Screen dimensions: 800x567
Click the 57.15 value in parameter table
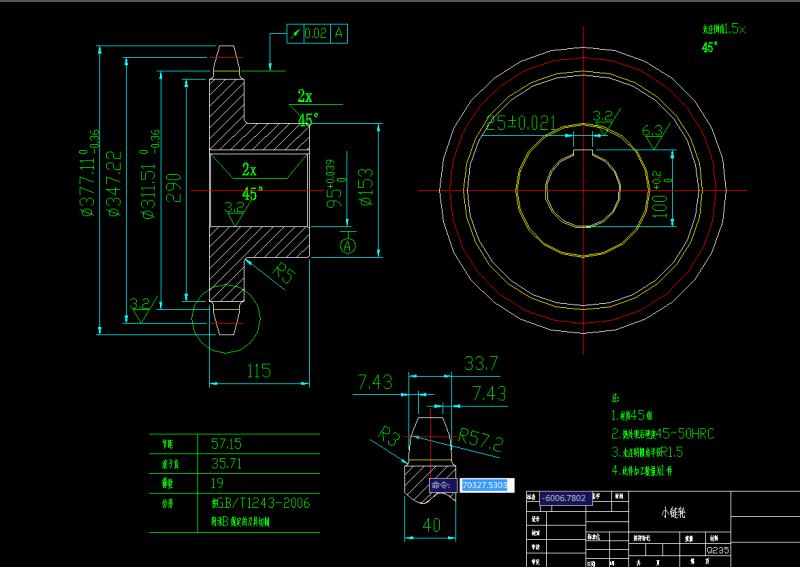tap(226, 442)
